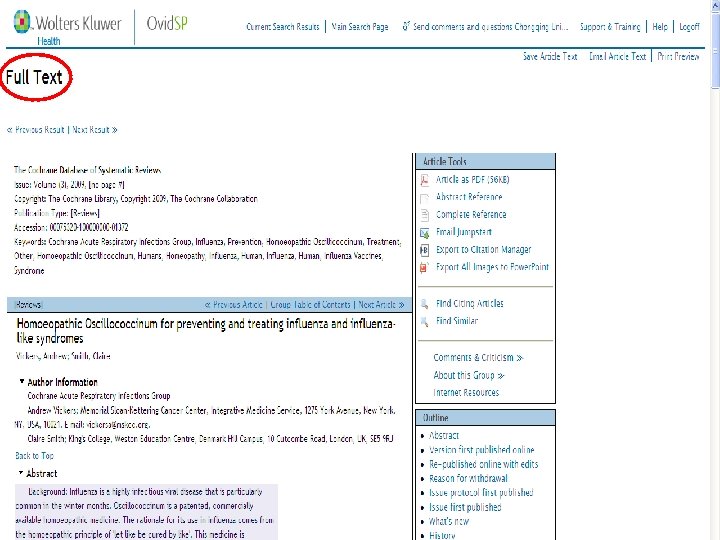Collapse the Author Information section
This screenshot has height=540, width=720.
pos(22,382)
